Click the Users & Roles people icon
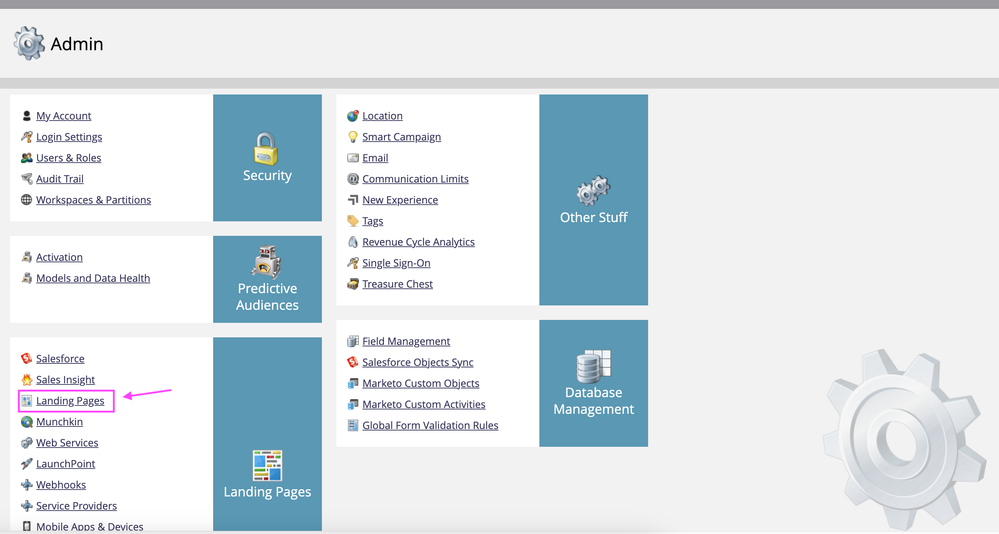The image size is (999, 534). coord(26,158)
